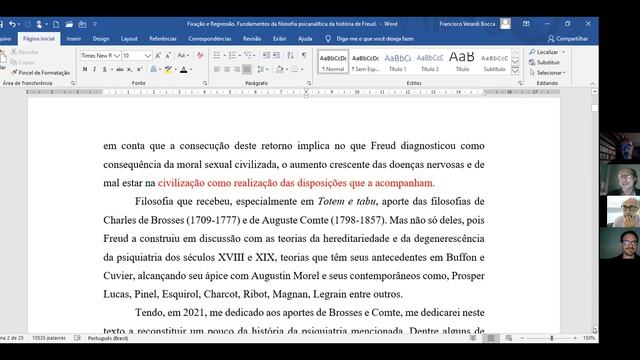Click the text highlight color yellow marker

168,69
